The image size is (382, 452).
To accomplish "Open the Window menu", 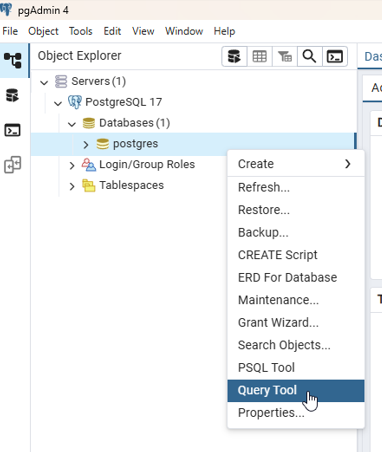I will click(184, 31).
